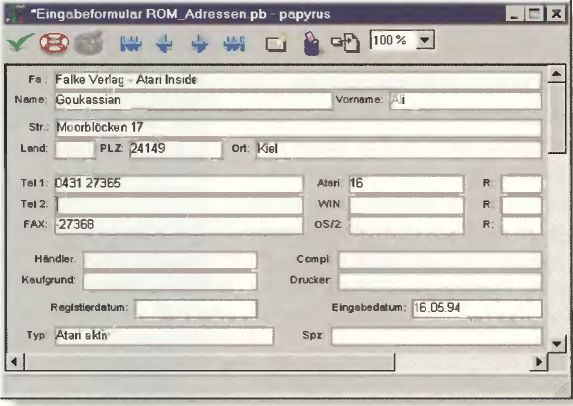Open the 100 % zoom dropdown
This screenshot has height=406, width=573.
click(x=425, y=39)
